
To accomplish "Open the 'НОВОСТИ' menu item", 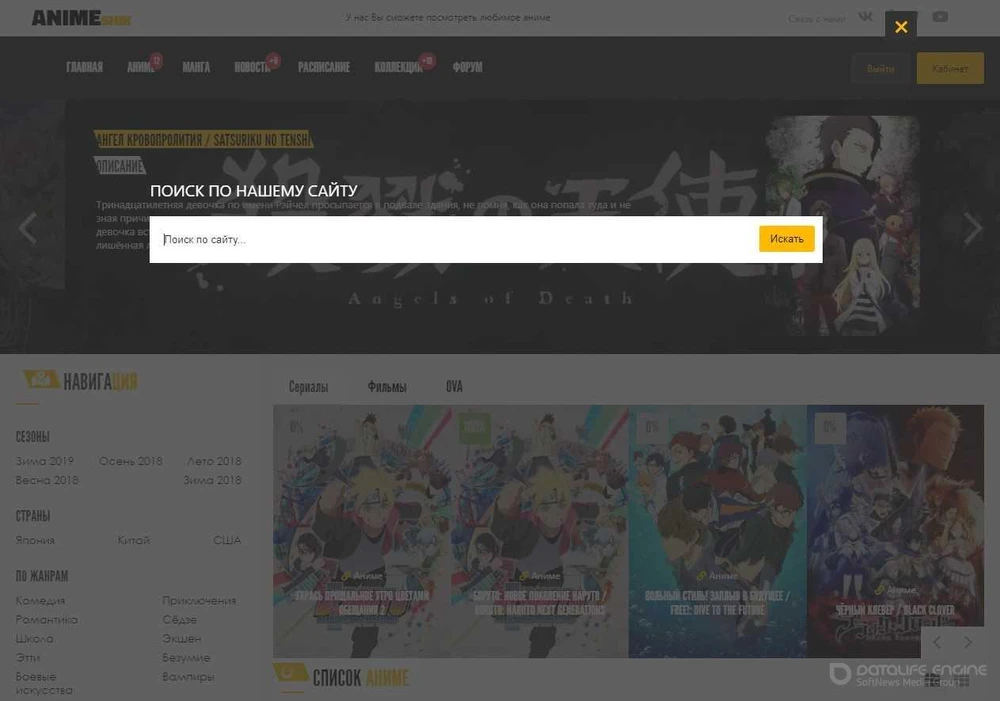I will click(253, 67).
